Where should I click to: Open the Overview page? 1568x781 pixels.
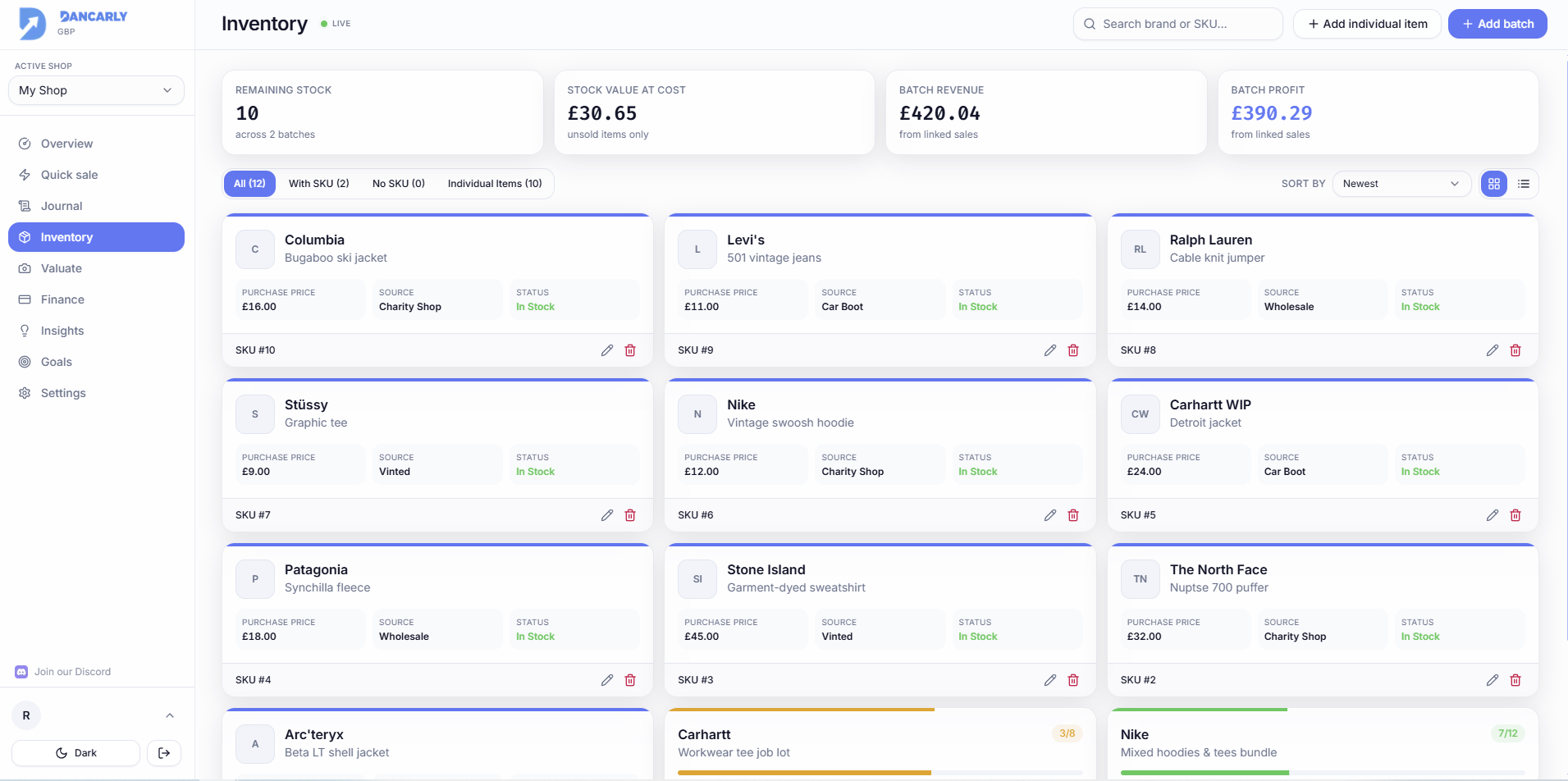pos(96,144)
